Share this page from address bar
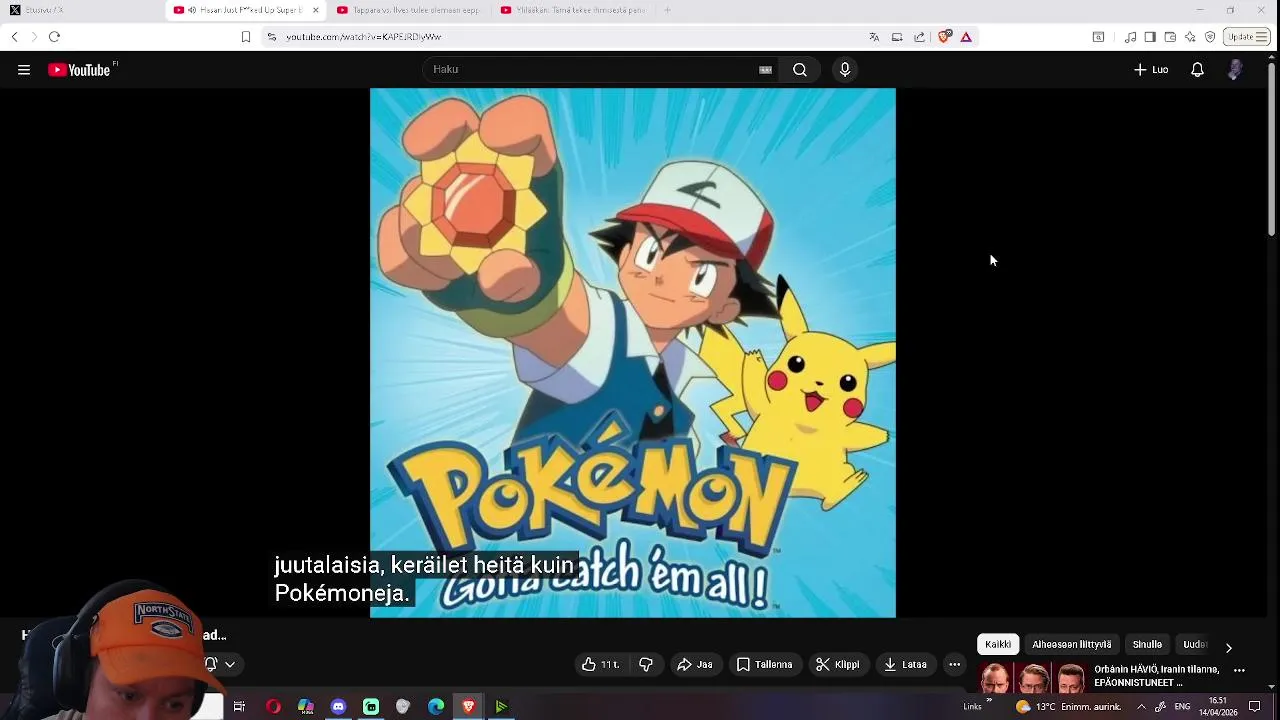The image size is (1280, 720). tap(920, 37)
